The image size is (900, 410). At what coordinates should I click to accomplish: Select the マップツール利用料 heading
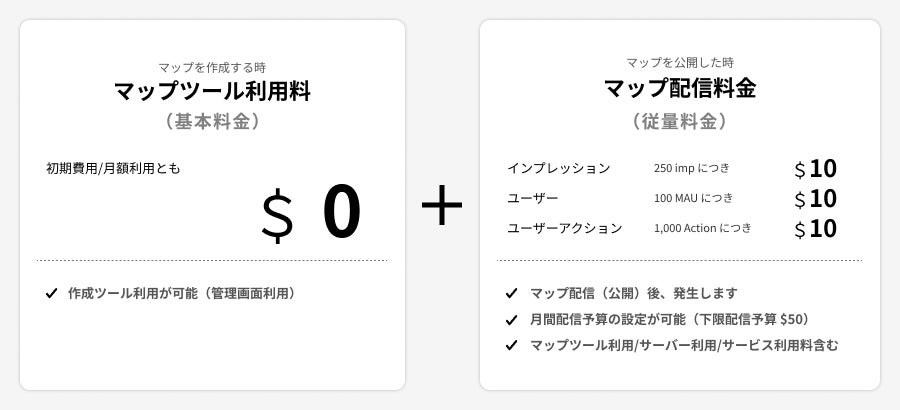[212, 93]
